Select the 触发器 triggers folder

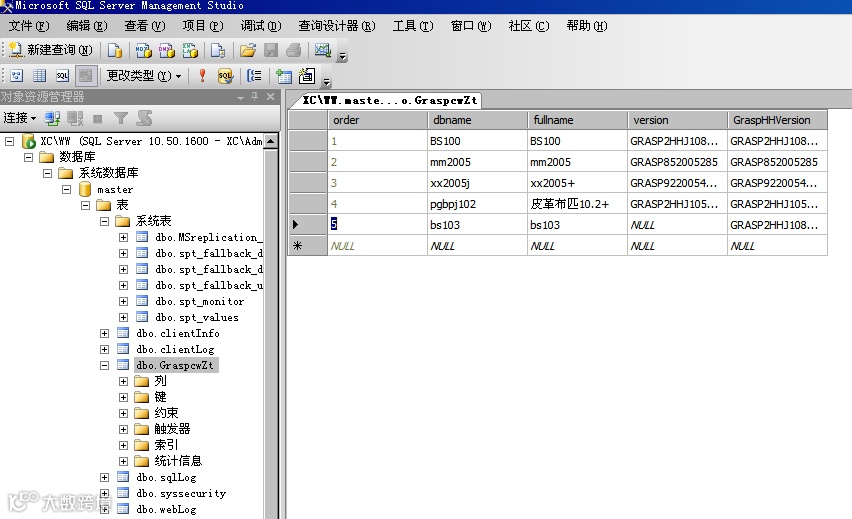(172, 429)
